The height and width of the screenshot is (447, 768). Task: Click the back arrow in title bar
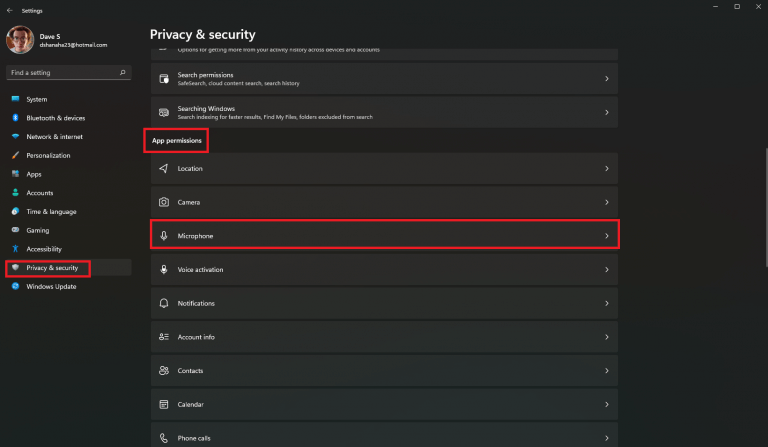(9, 6)
